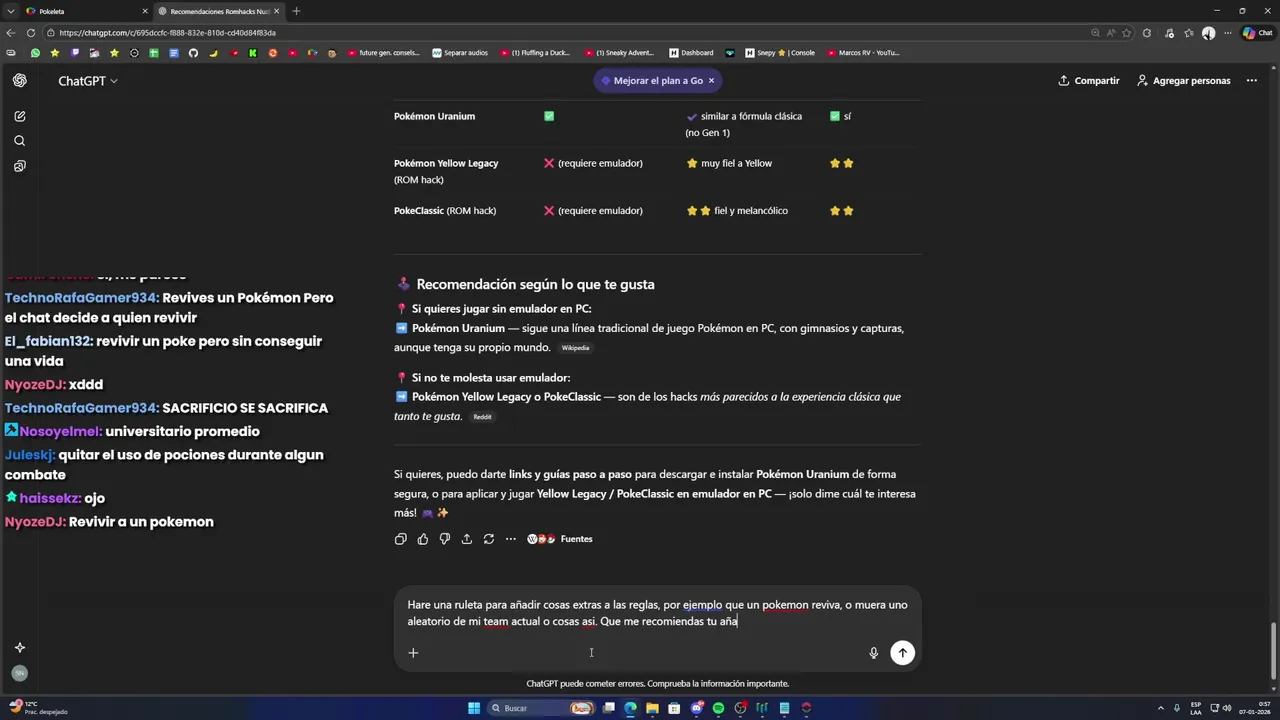Image resolution: width=1280 pixels, height=720 pixels.
Task: Open the Separar audios bookmark
Action: (x=460, y=53)
